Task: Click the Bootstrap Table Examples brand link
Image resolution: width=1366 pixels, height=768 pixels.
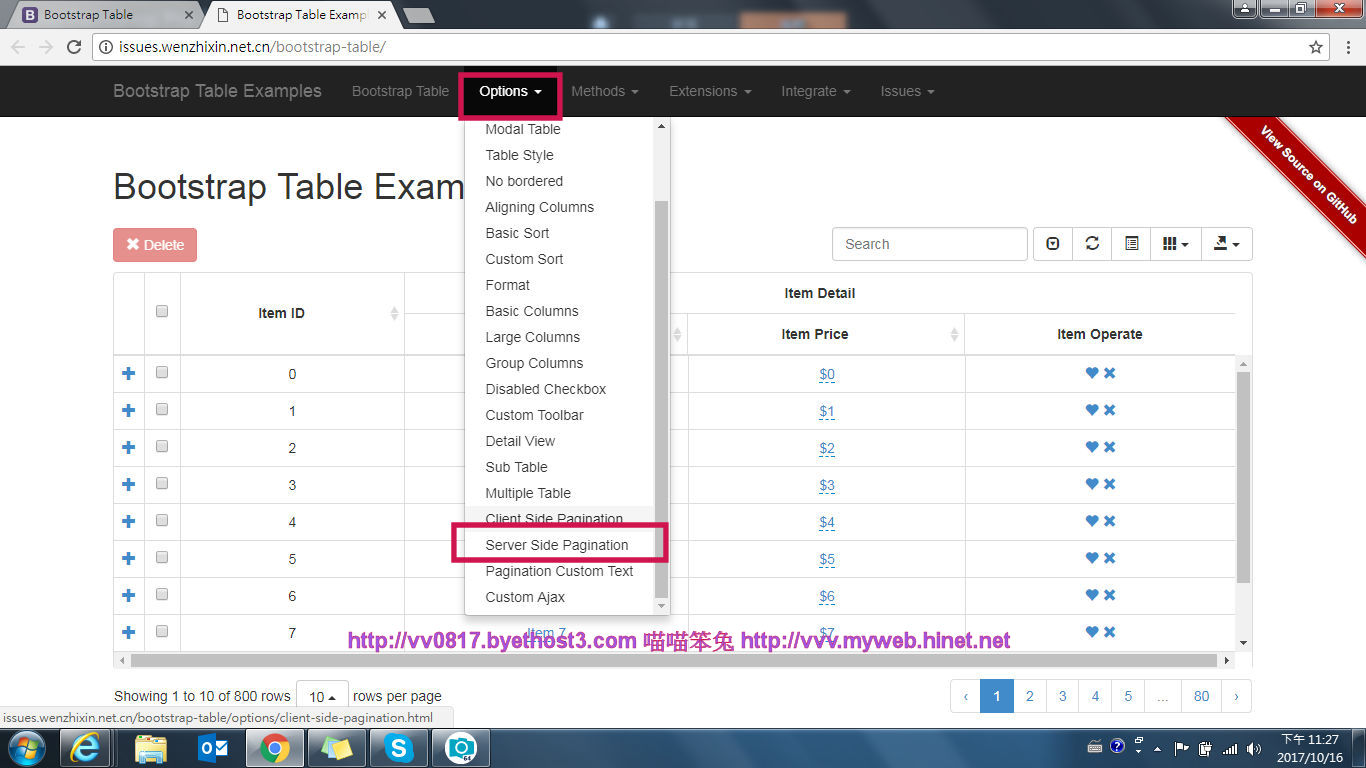Action: point(217,91)
